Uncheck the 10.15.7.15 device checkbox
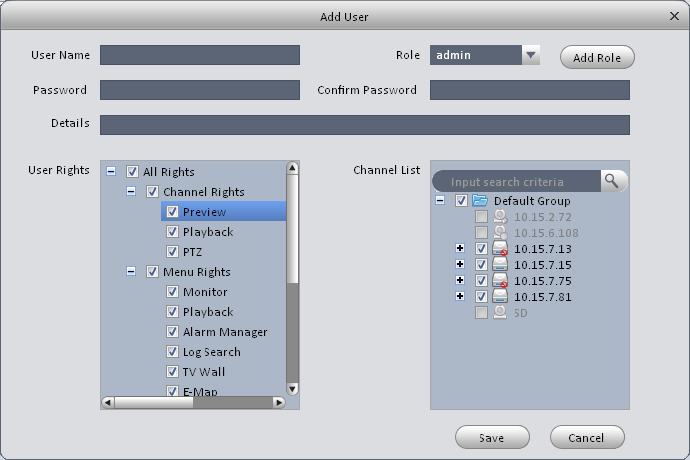 tap(481, 265)
